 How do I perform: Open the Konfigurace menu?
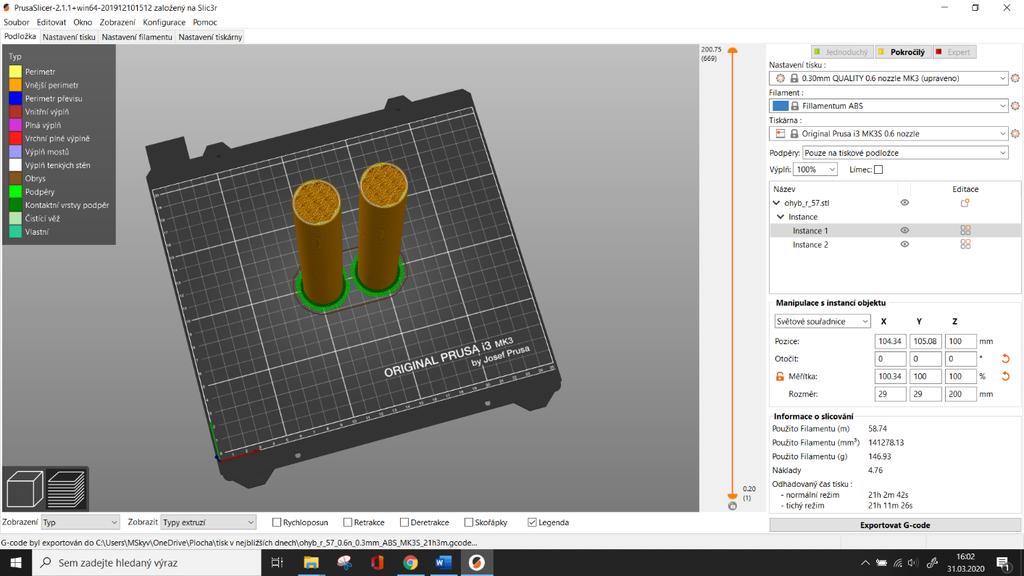[164, 22]
